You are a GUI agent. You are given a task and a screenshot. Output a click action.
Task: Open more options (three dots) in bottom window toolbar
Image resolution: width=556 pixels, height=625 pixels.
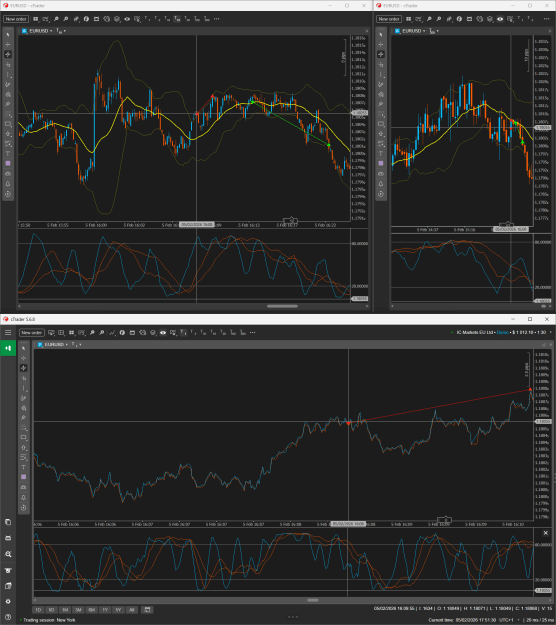pos(252,332)
